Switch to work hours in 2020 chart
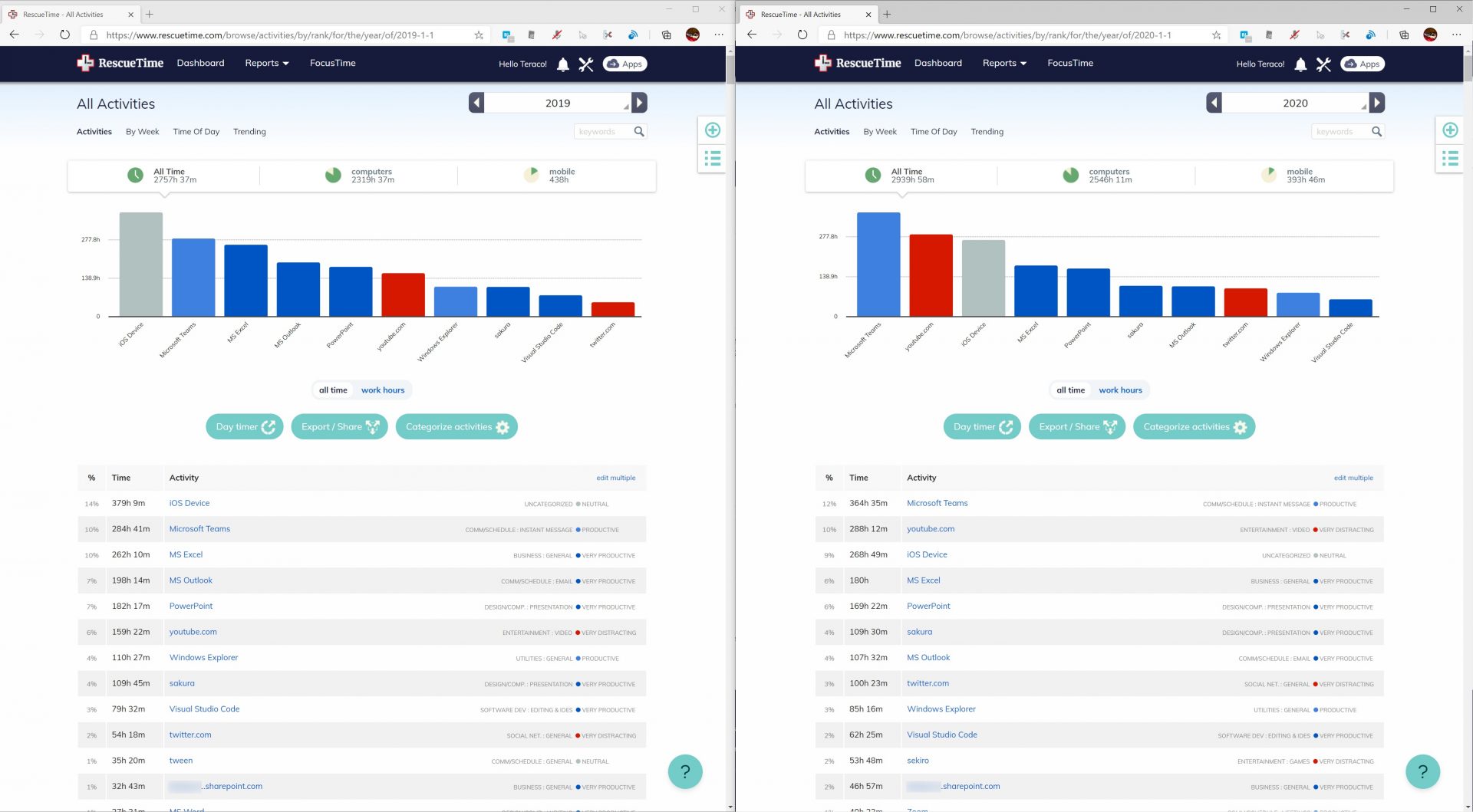This screenshot has height=812, width=1473. 1120,390
